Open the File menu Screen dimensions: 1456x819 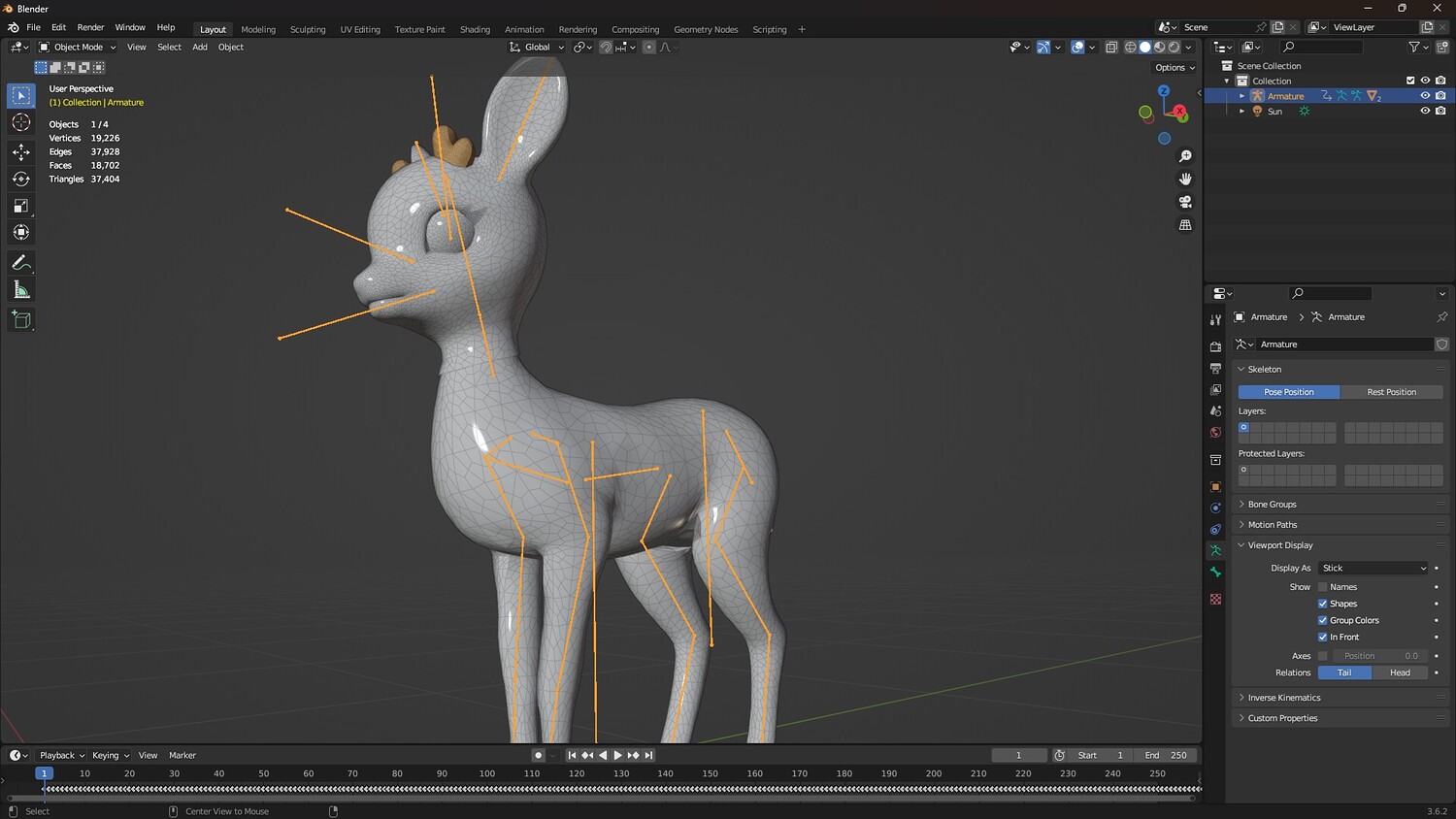pos(33,27)
